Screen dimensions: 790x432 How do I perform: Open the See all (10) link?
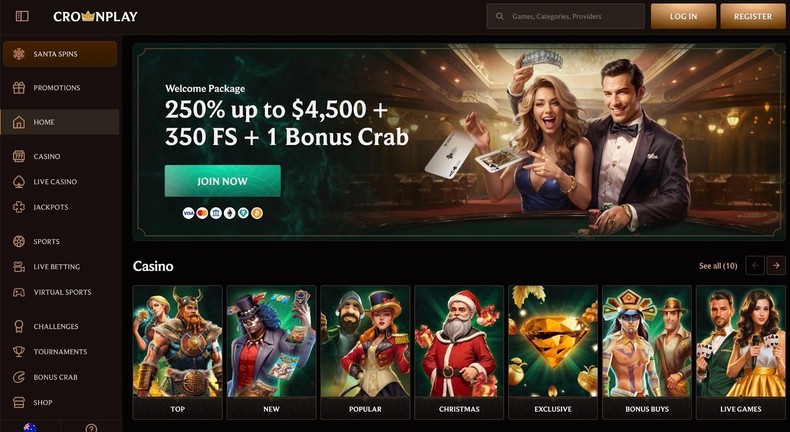718,266
